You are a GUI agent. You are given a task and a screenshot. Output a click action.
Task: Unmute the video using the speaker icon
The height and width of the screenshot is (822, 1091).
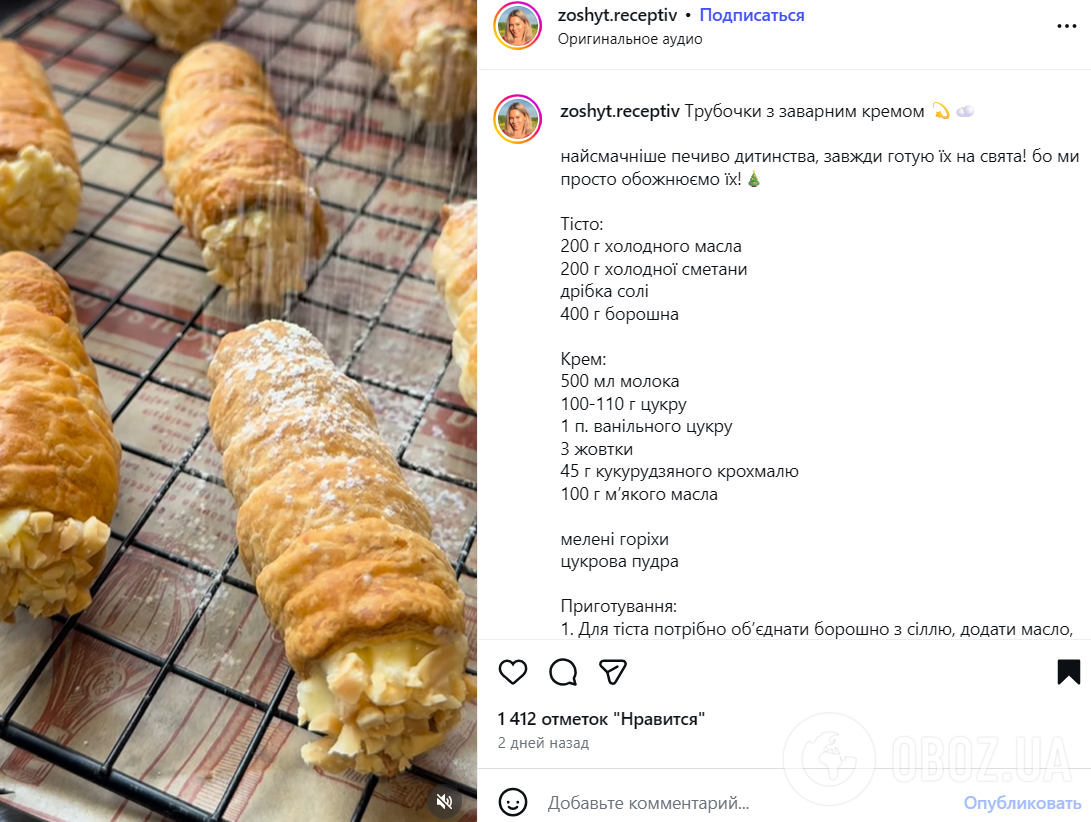click(x=443, y=801)
